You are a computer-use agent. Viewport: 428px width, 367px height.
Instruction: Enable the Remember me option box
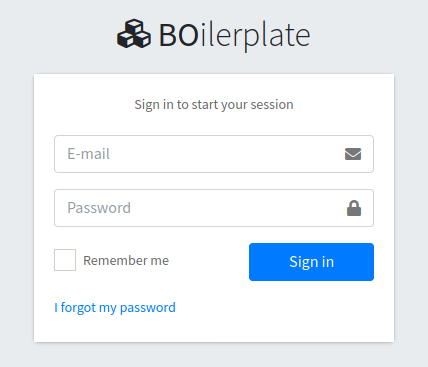tap(65, 260)
